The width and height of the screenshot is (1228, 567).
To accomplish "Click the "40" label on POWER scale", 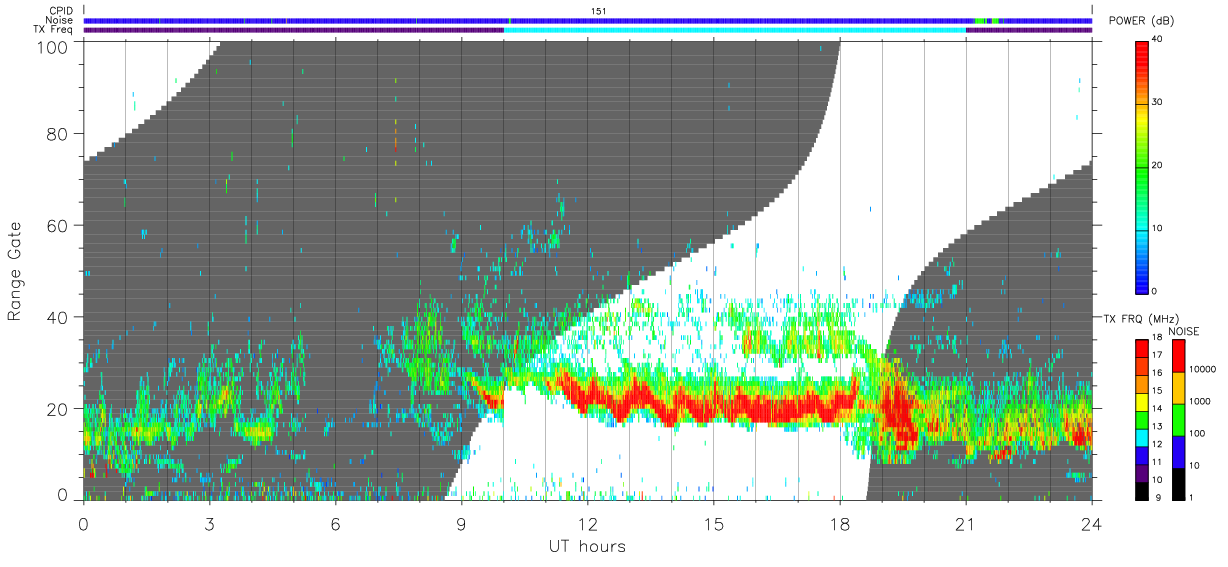I will point(1158,40).
